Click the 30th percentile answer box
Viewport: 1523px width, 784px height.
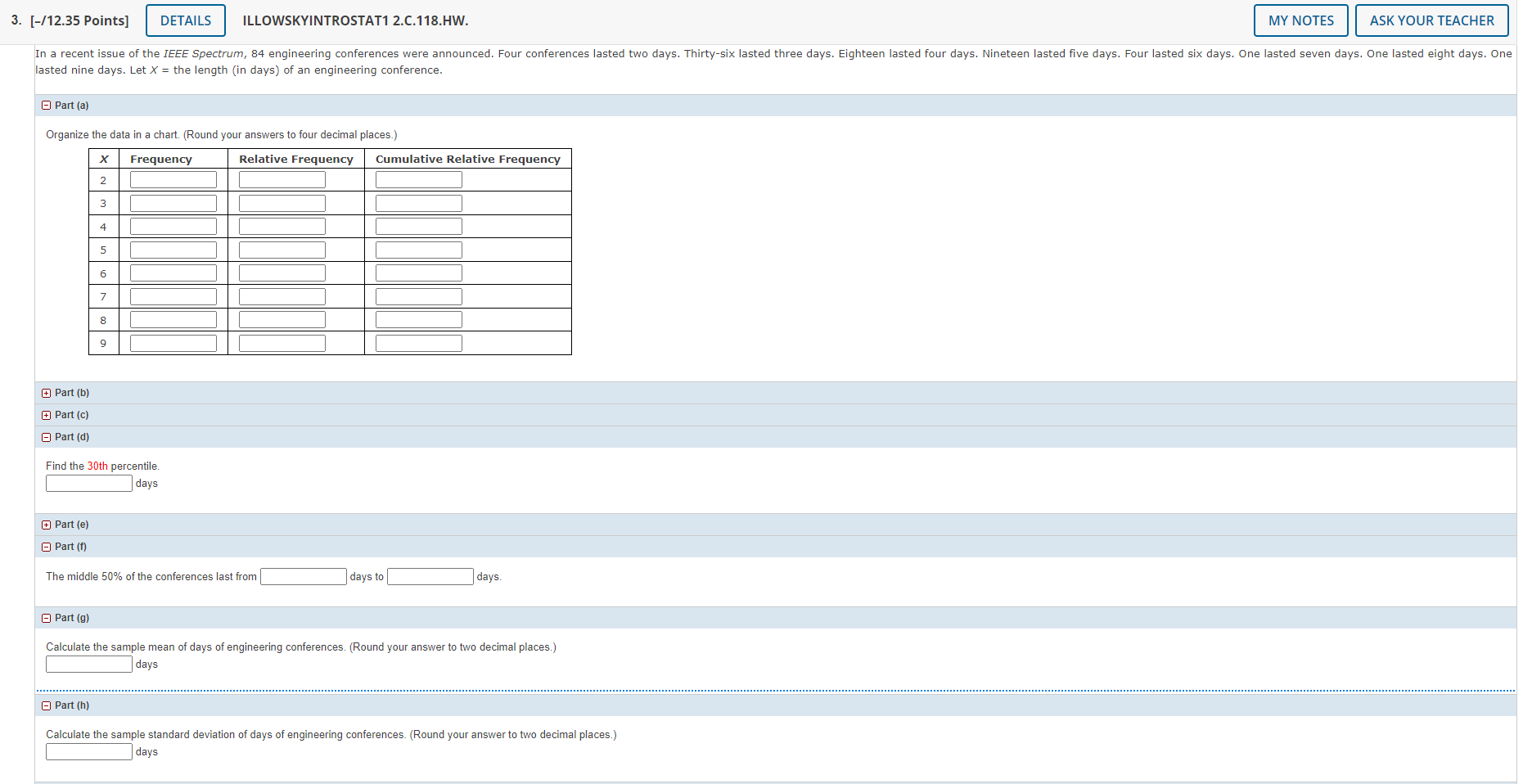point(88,483)
